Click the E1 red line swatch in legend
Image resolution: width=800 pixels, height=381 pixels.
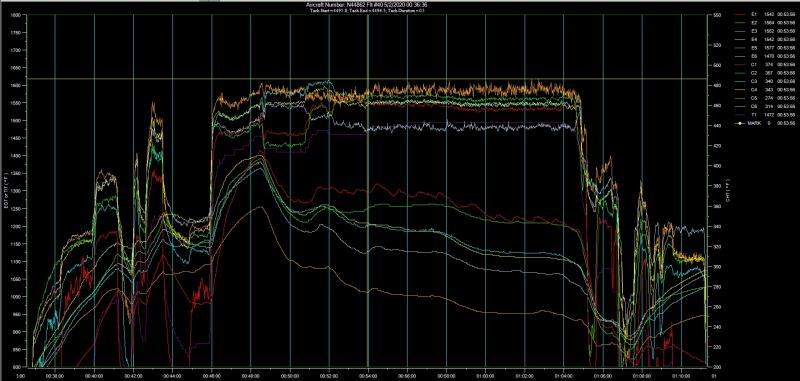coord(740,14)
